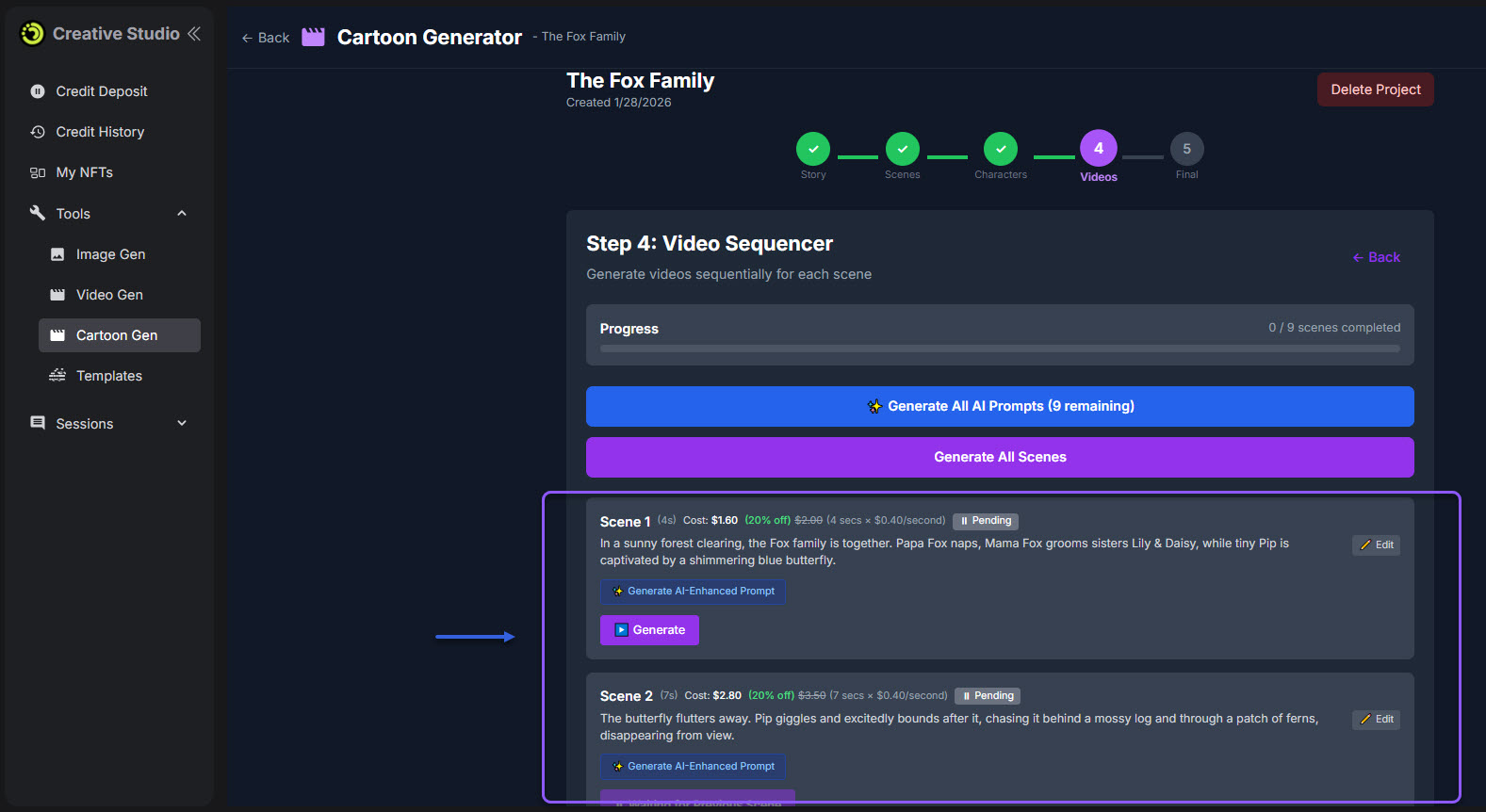
Task: Expand the Sessions section
Action: click(182, 424)
